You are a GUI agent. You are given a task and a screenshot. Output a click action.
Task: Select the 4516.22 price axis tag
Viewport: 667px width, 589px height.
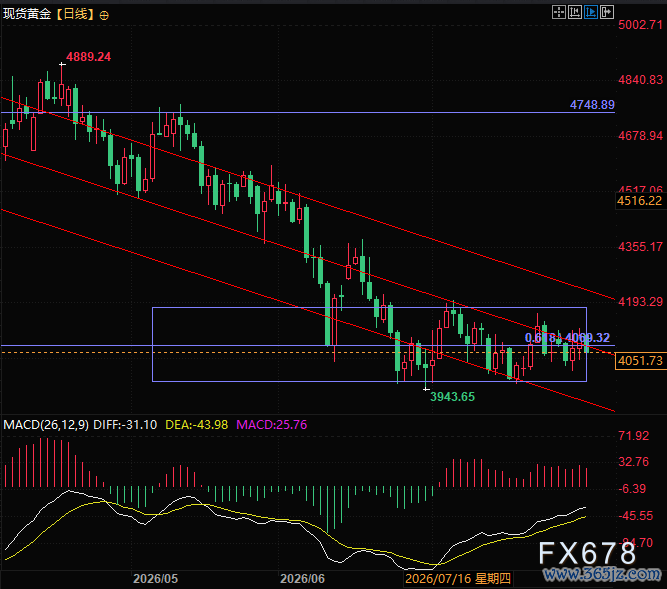click(x=639, y=201)
